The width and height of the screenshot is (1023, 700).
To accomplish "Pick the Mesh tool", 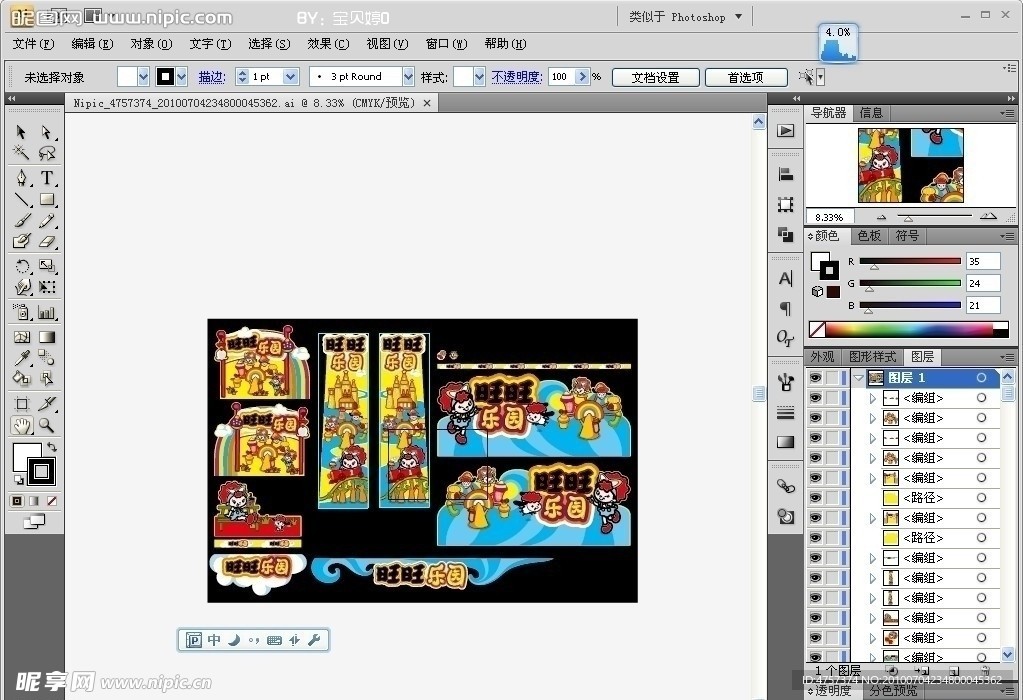I will (22, 337).
